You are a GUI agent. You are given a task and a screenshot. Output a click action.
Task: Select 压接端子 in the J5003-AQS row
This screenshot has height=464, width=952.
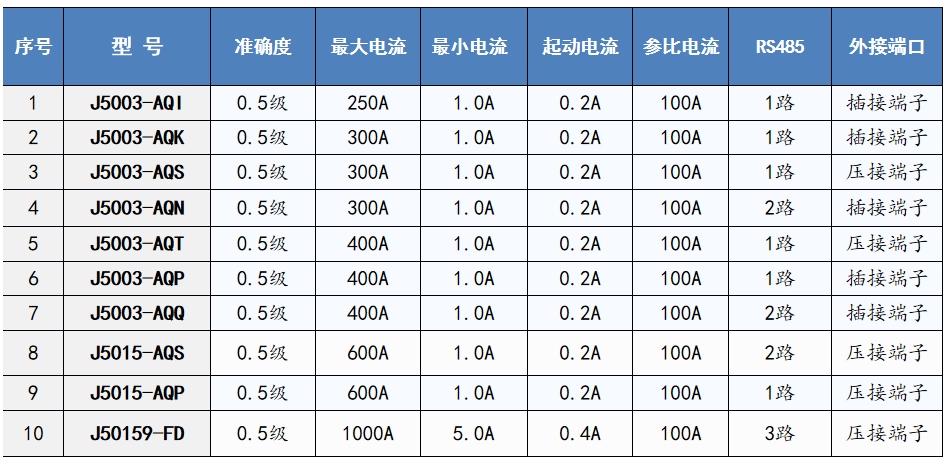pyautogui.click(x=887, y=172)
